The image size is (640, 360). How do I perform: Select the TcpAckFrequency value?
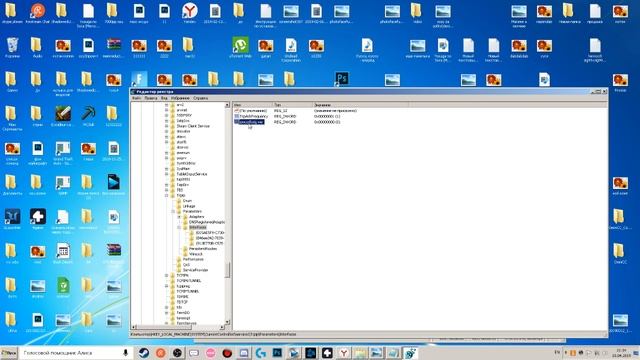coord(254,116)
